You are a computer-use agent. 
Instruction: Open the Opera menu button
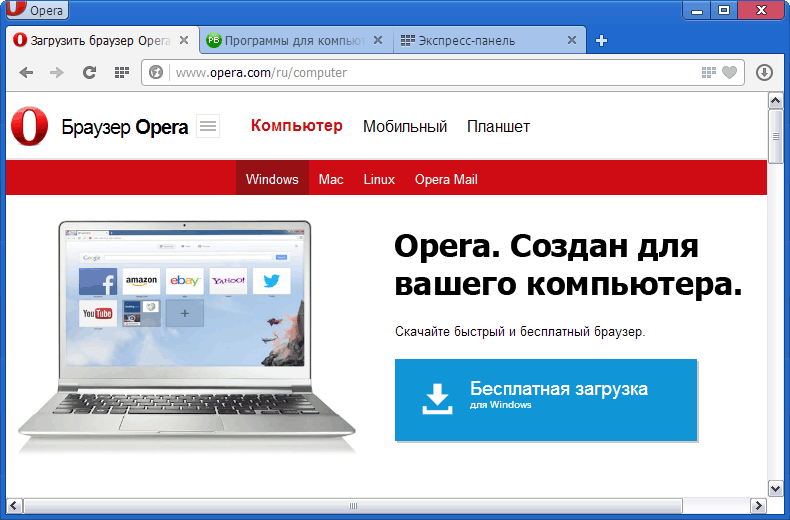[x=37, y=10]
